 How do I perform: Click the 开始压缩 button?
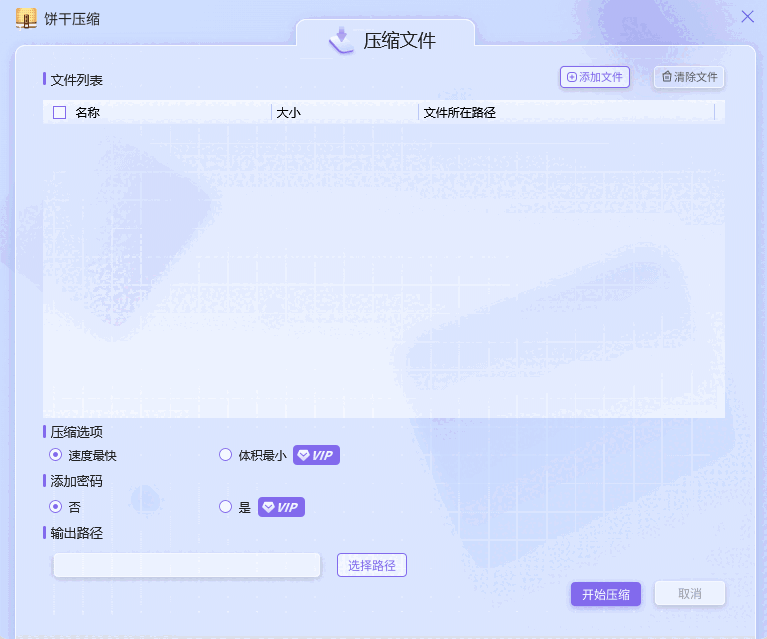pos(606,594)
